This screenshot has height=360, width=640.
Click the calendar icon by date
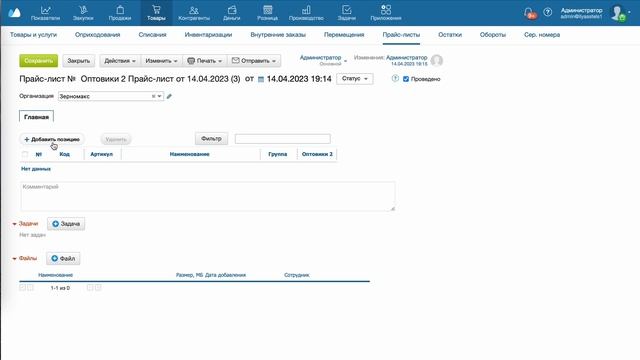click(x=261, y=79)
